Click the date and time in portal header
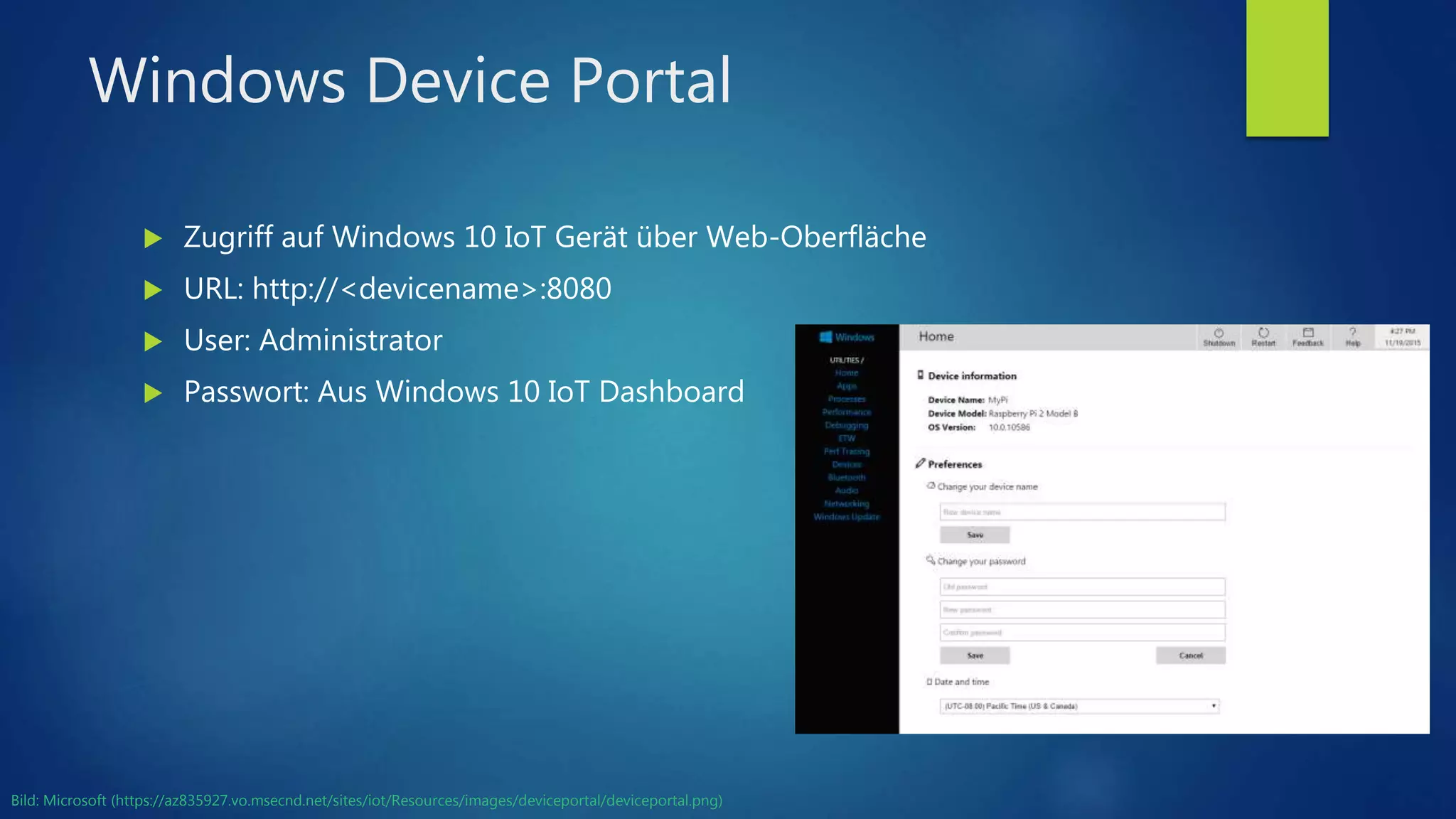This screenshot has height=819, width=1456. pyautogui.click(x=1402, y=337)
